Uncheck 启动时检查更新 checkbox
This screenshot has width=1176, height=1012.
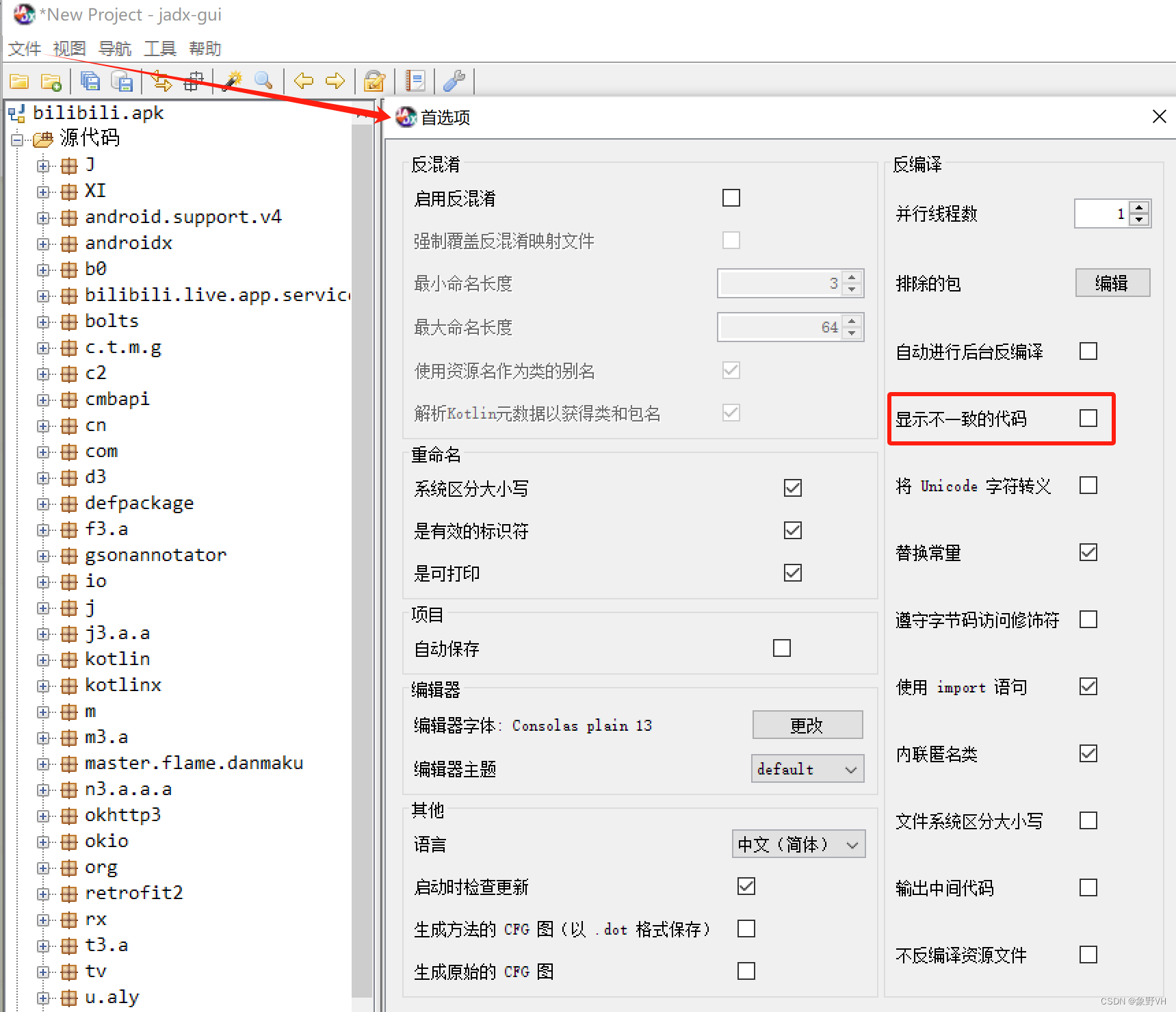click(x=746, y=886)
